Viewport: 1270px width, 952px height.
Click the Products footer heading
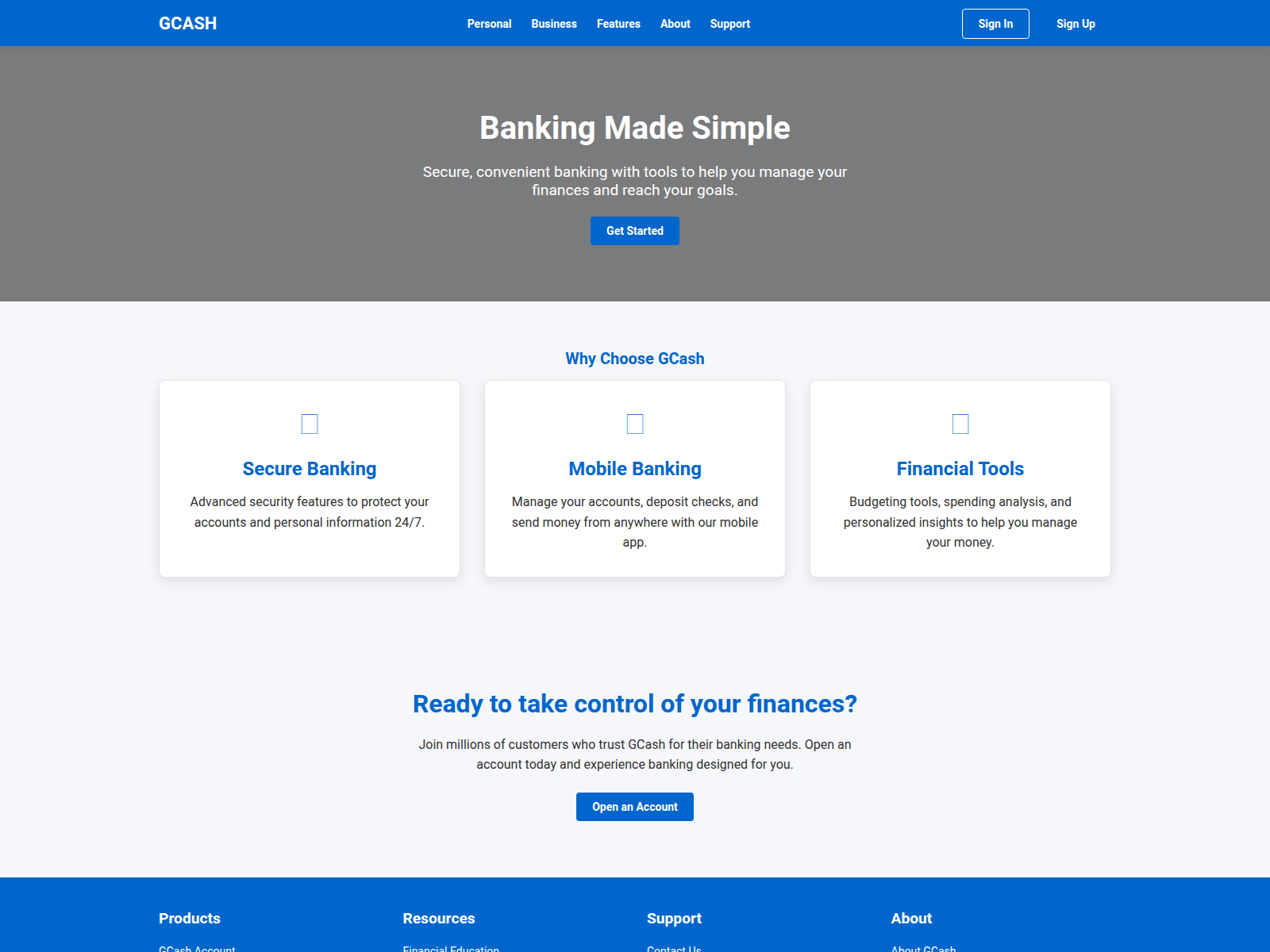(190, 919)
